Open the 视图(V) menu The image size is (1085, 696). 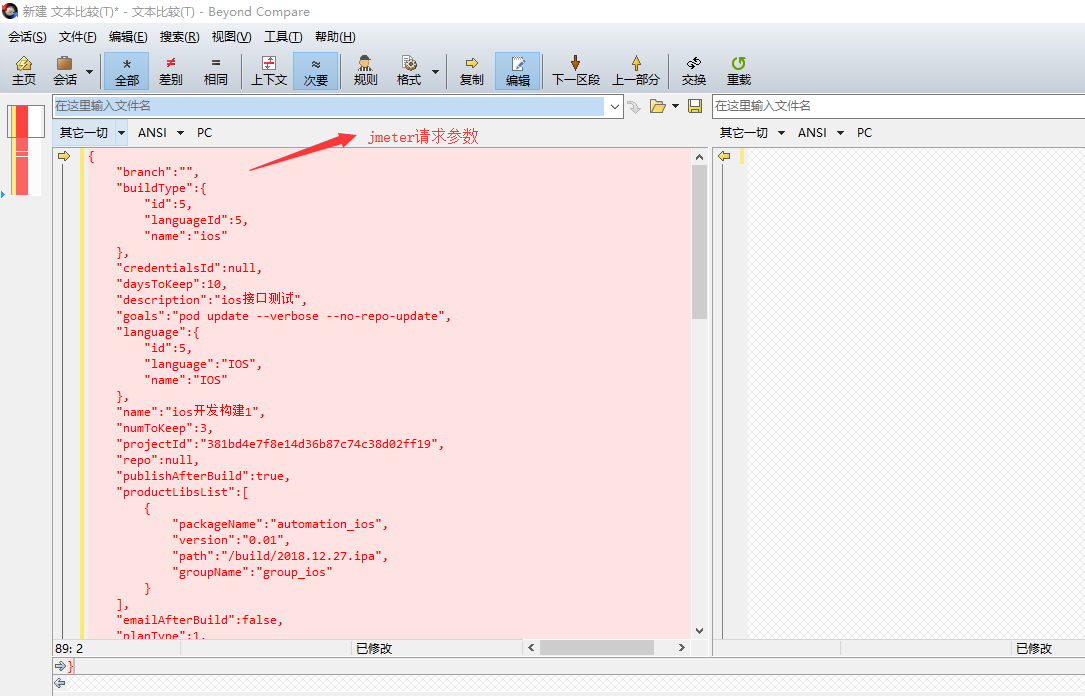tap(231, 37)
